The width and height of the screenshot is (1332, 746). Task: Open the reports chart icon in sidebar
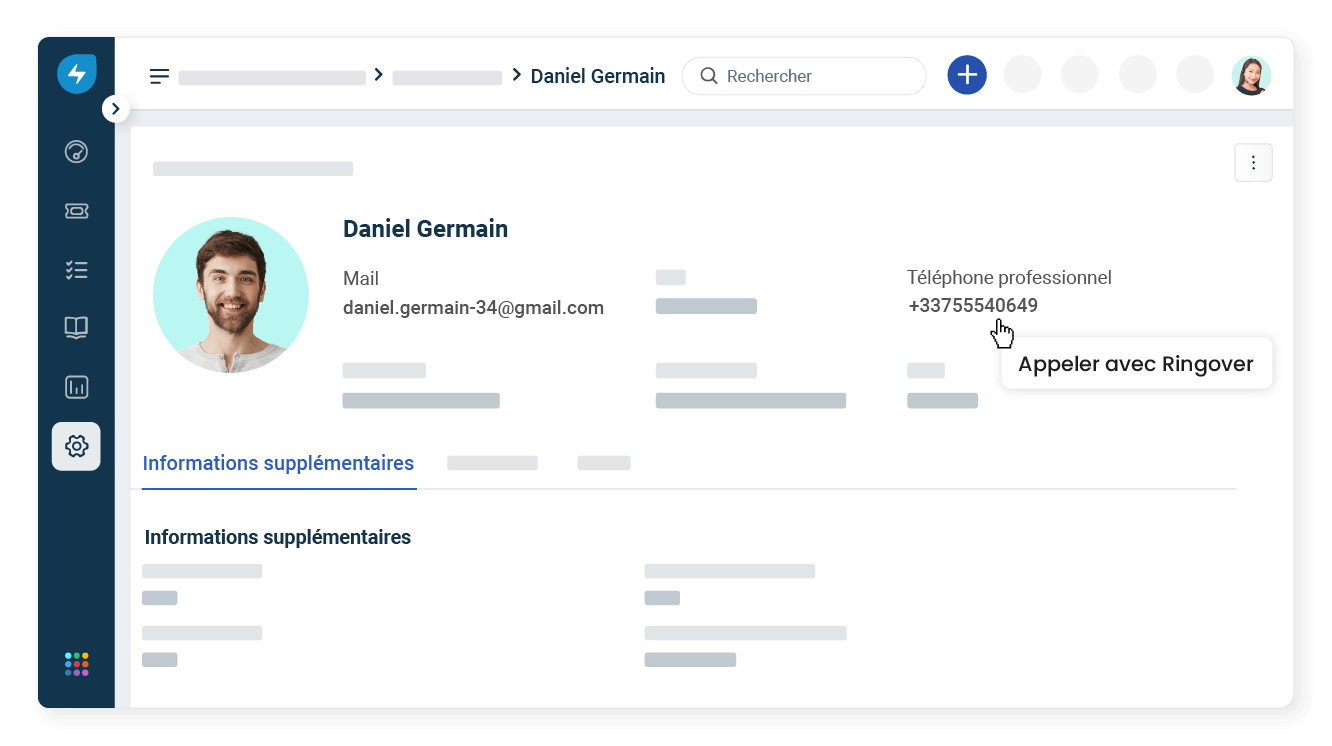(x=76, y=387)
